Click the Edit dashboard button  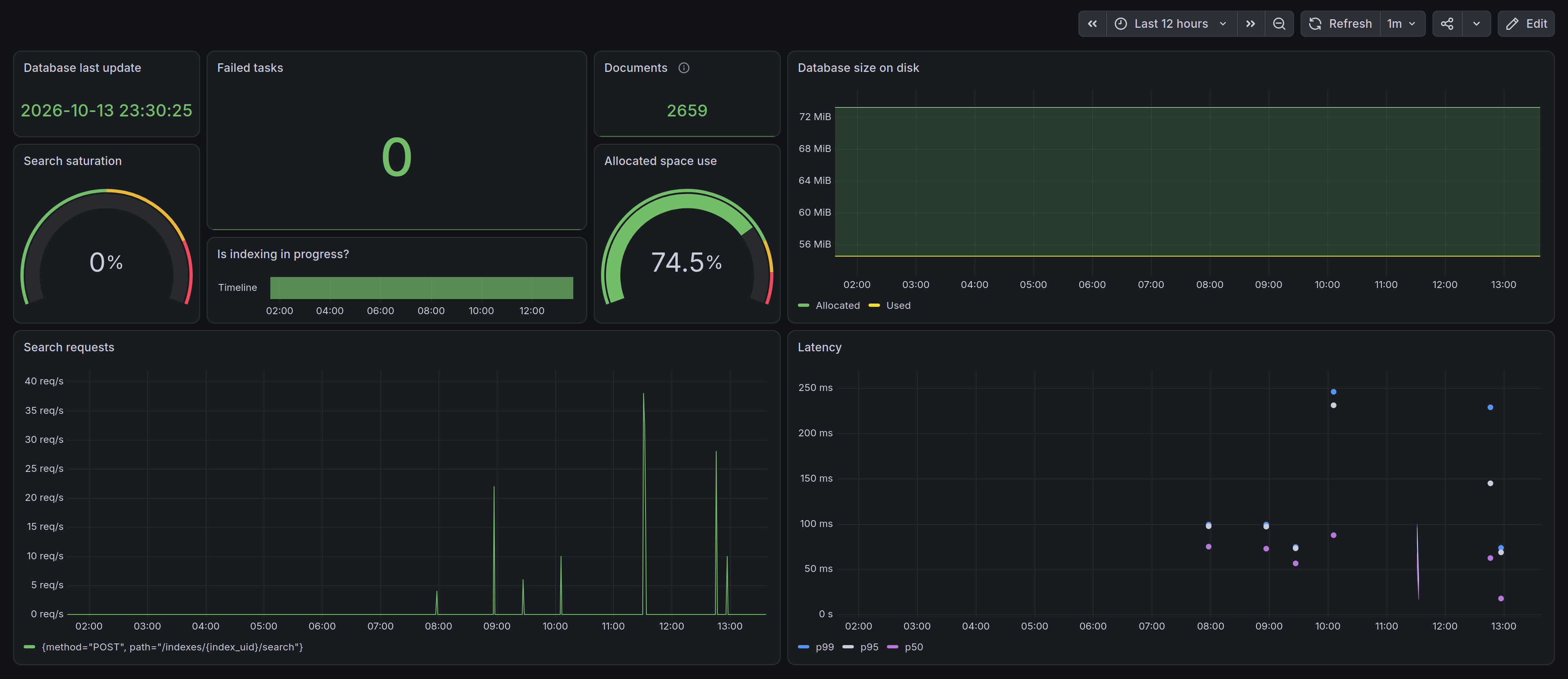tap(1526, 24)
